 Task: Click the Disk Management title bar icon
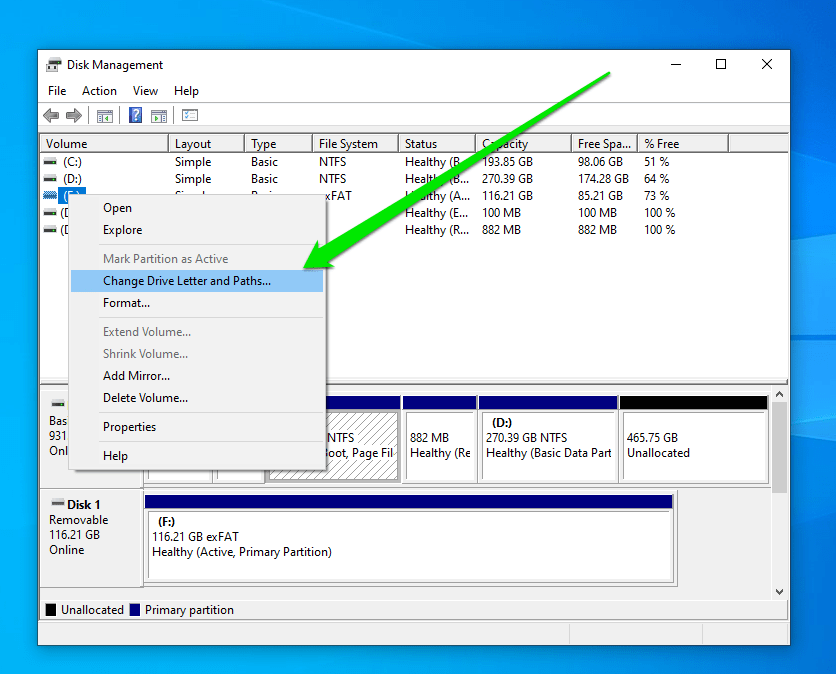54,65
